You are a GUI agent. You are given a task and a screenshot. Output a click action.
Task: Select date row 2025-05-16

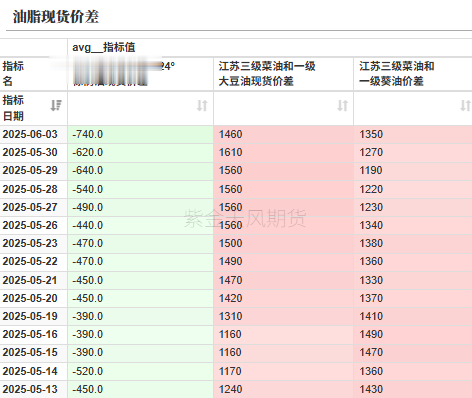point(33,334)
